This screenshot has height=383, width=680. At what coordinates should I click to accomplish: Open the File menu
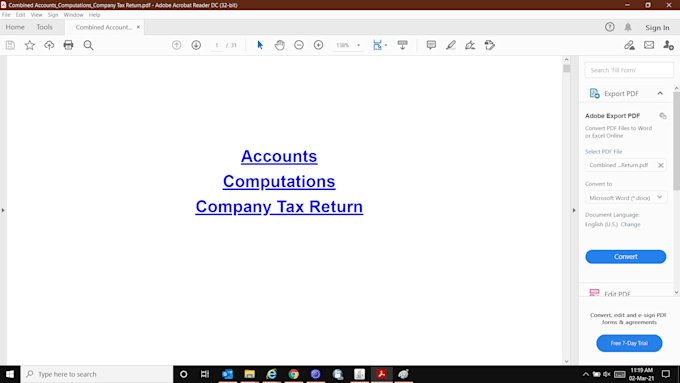[6, 15]
